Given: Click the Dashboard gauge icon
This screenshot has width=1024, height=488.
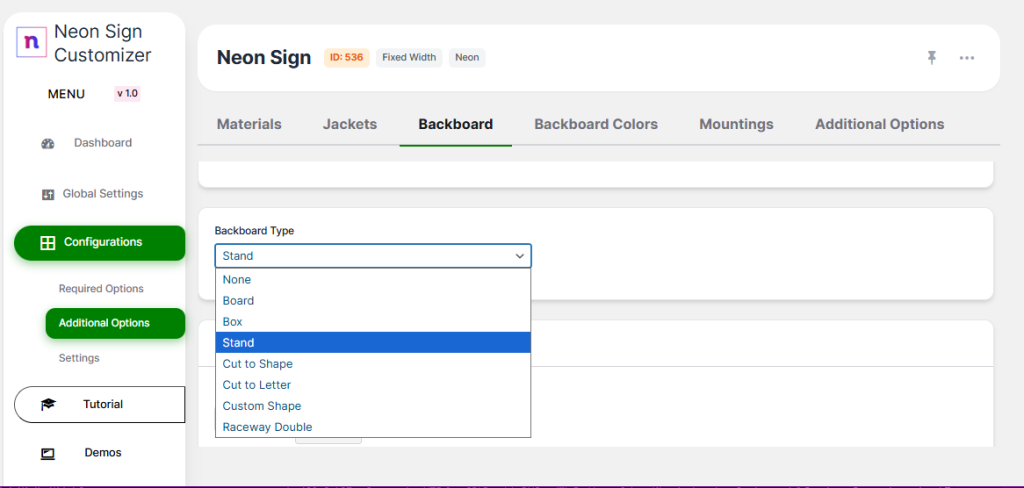Looking at the screenshot, I should (x=48, y=143).
